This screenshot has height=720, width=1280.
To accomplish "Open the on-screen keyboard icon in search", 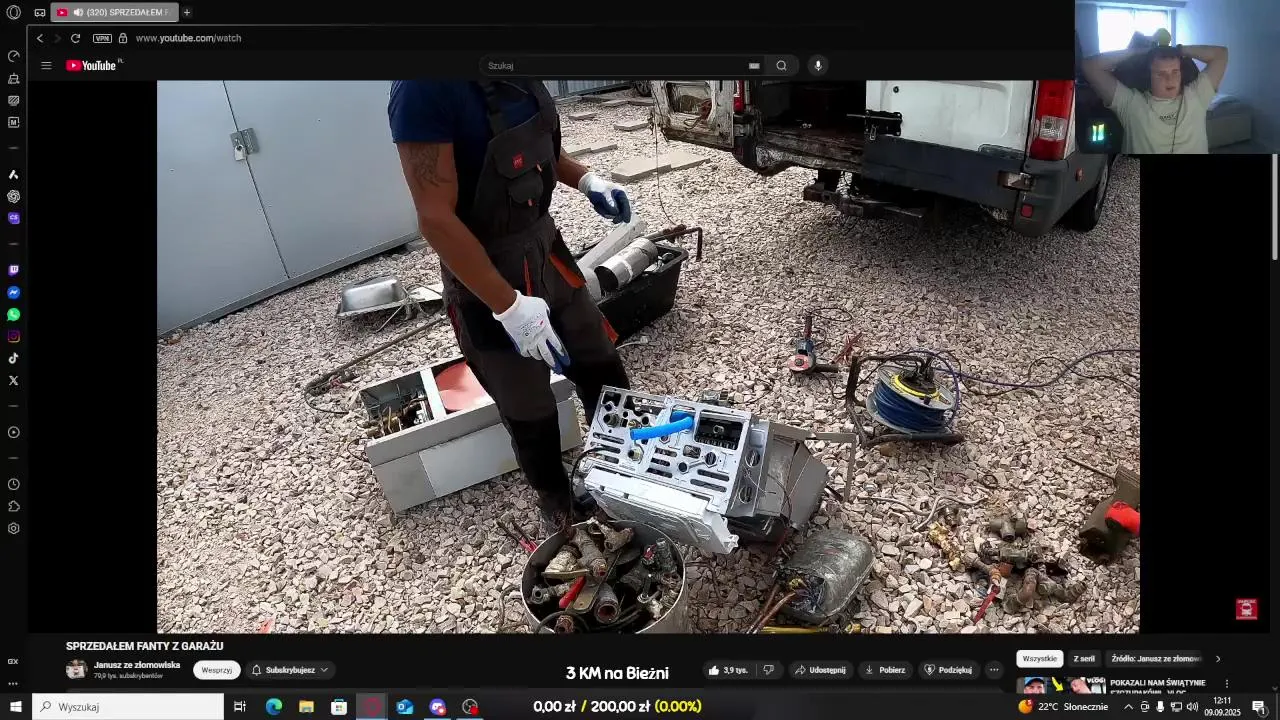I will point(754,66).
